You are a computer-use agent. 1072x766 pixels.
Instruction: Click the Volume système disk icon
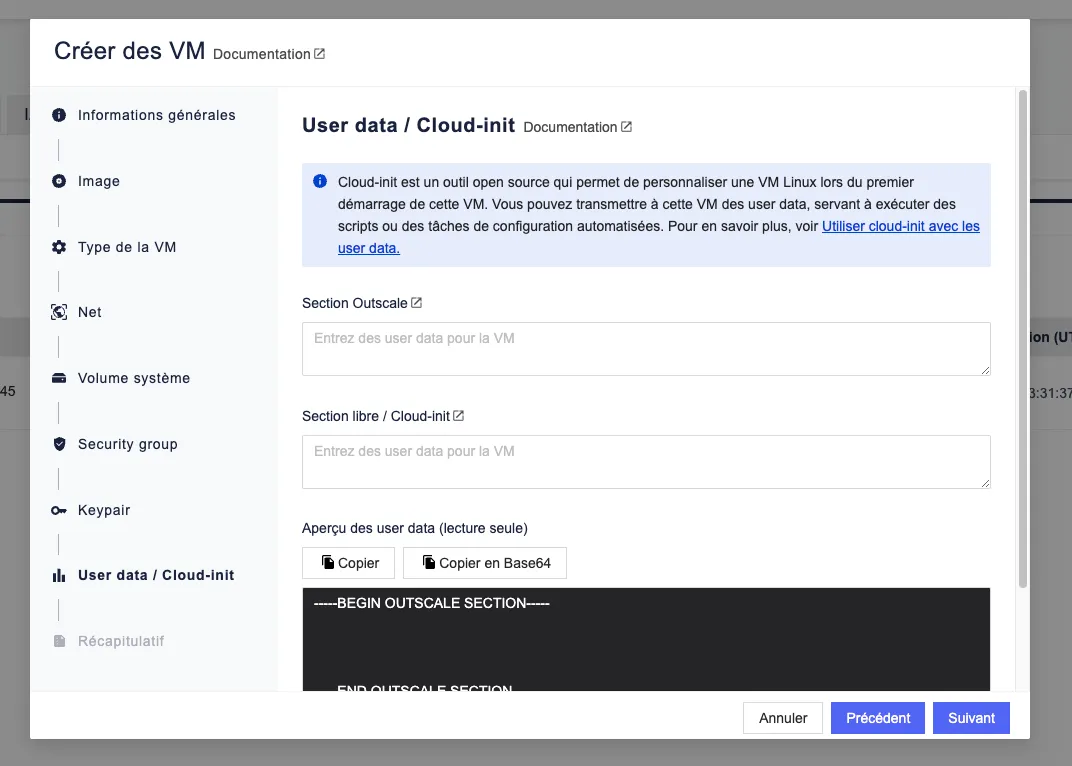tap(59, 378)
